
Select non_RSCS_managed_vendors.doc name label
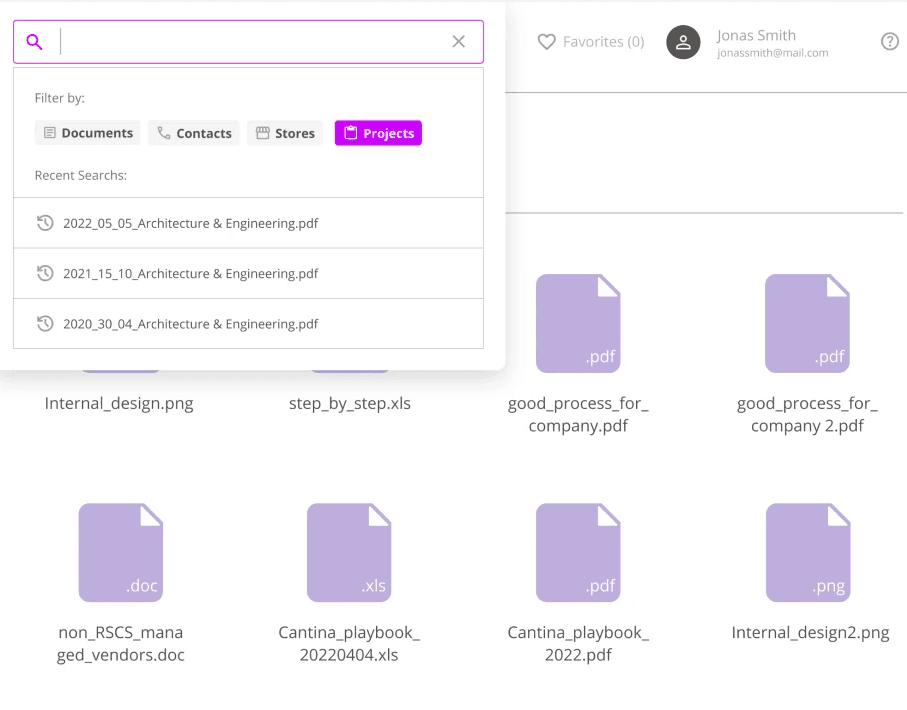[120, 643]
